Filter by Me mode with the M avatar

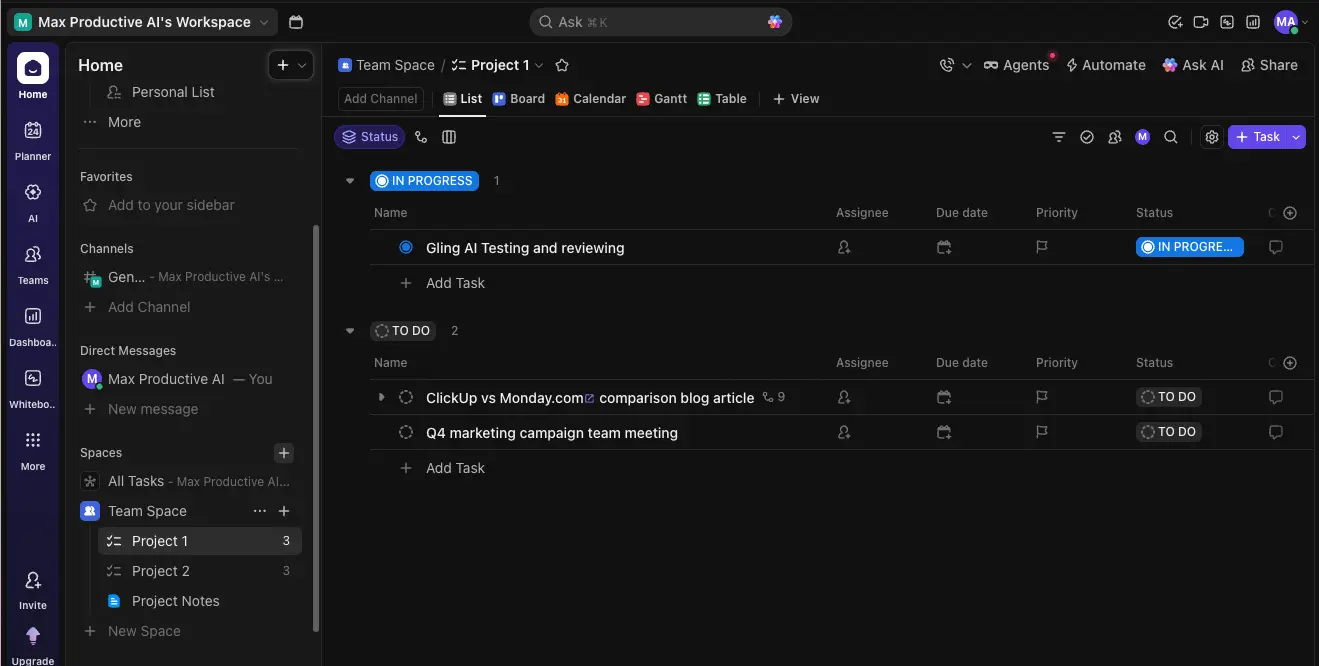1142,136
